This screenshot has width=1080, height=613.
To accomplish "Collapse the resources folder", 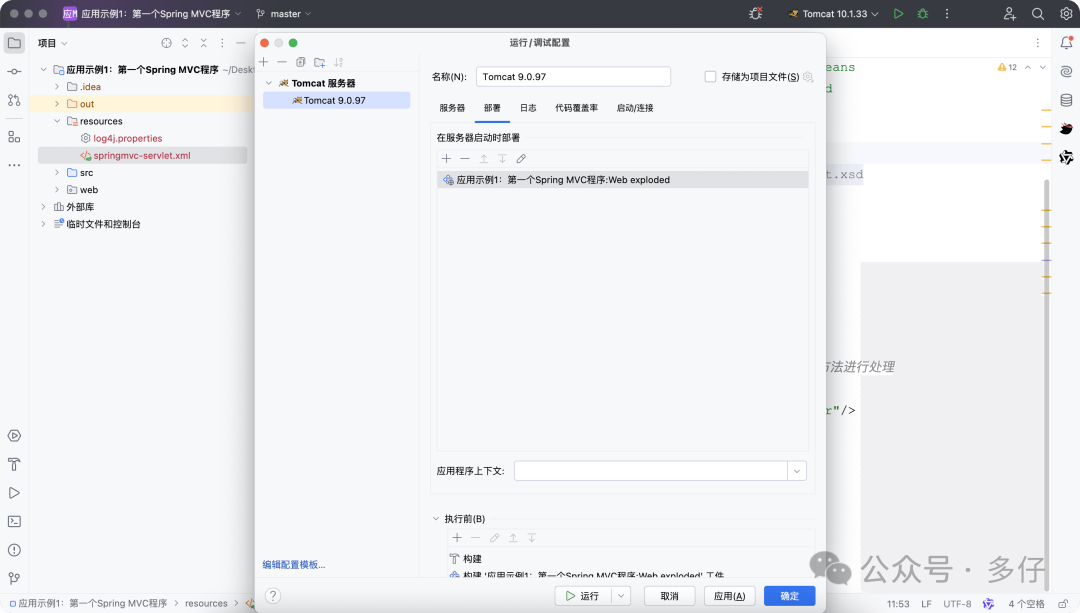I will tap(57, 121).
